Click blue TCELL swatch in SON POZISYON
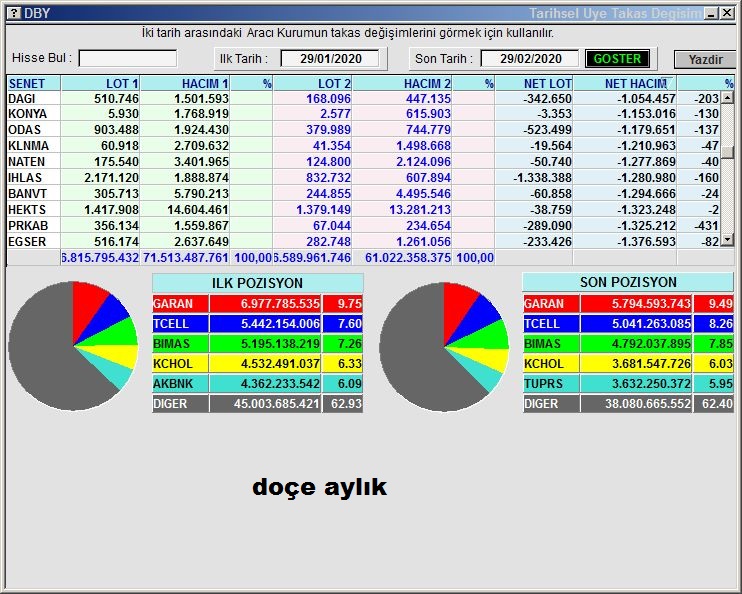 (x=551, y=324)
